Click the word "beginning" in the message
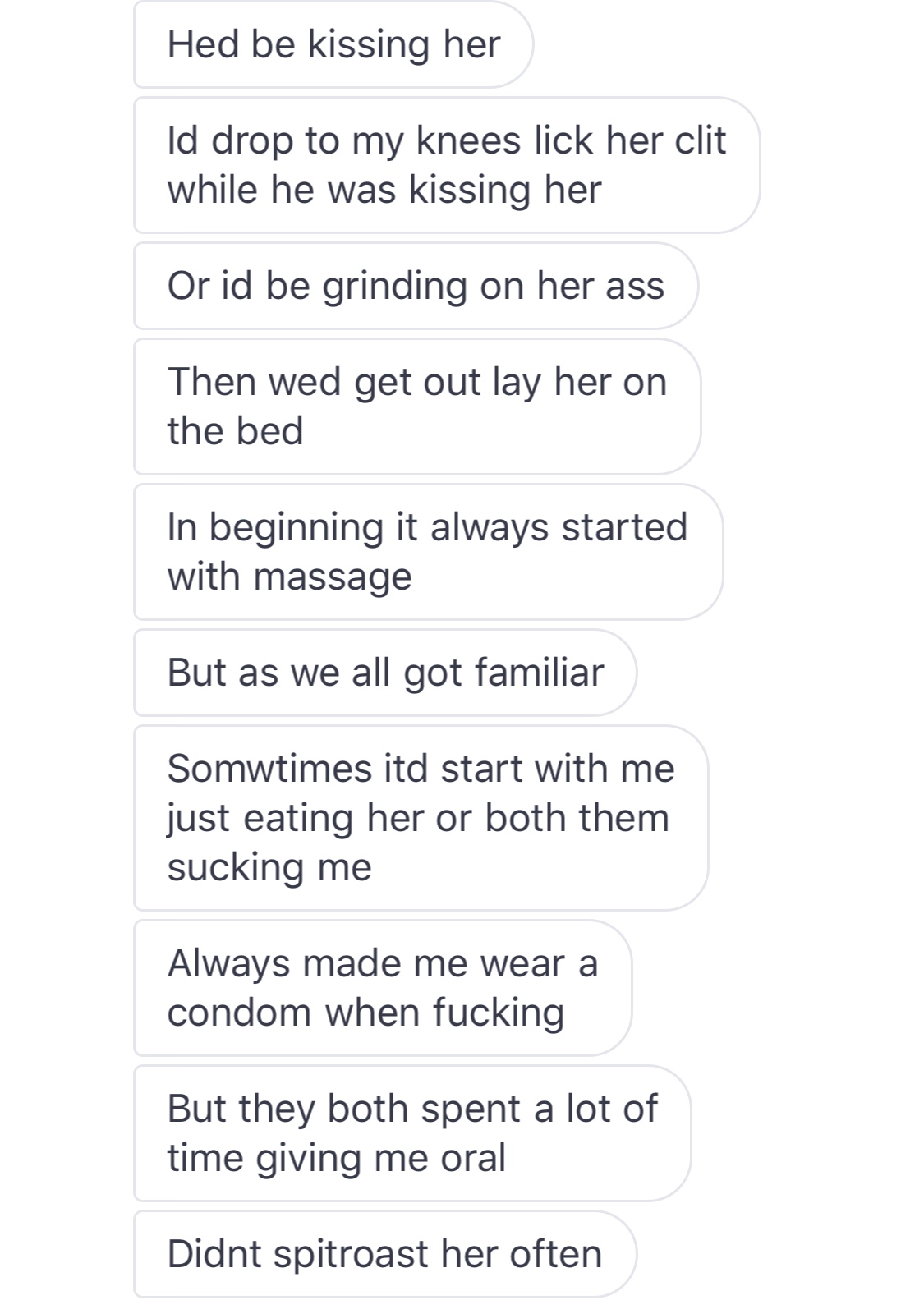 point(296,528)
